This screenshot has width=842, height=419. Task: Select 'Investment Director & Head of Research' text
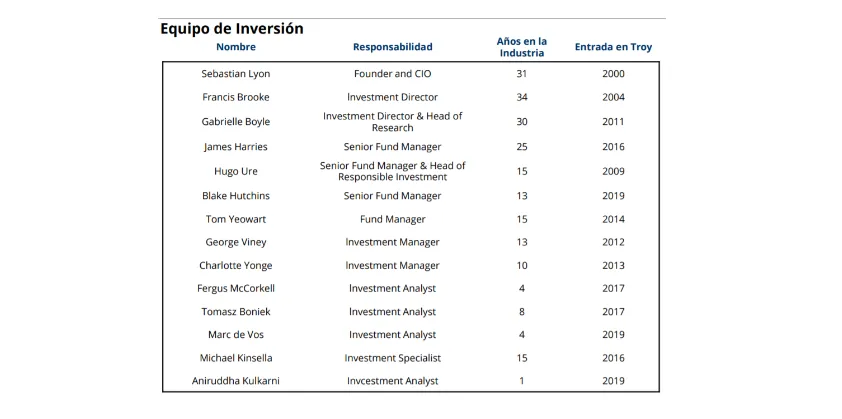click(392, 122)
